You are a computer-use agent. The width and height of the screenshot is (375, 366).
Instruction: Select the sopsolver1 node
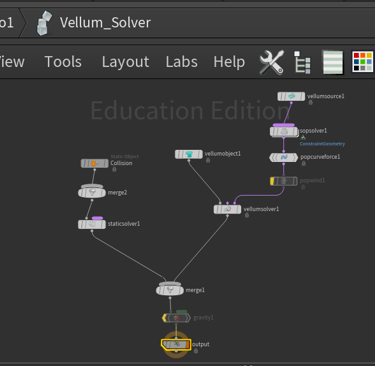[x=284, y=132]
